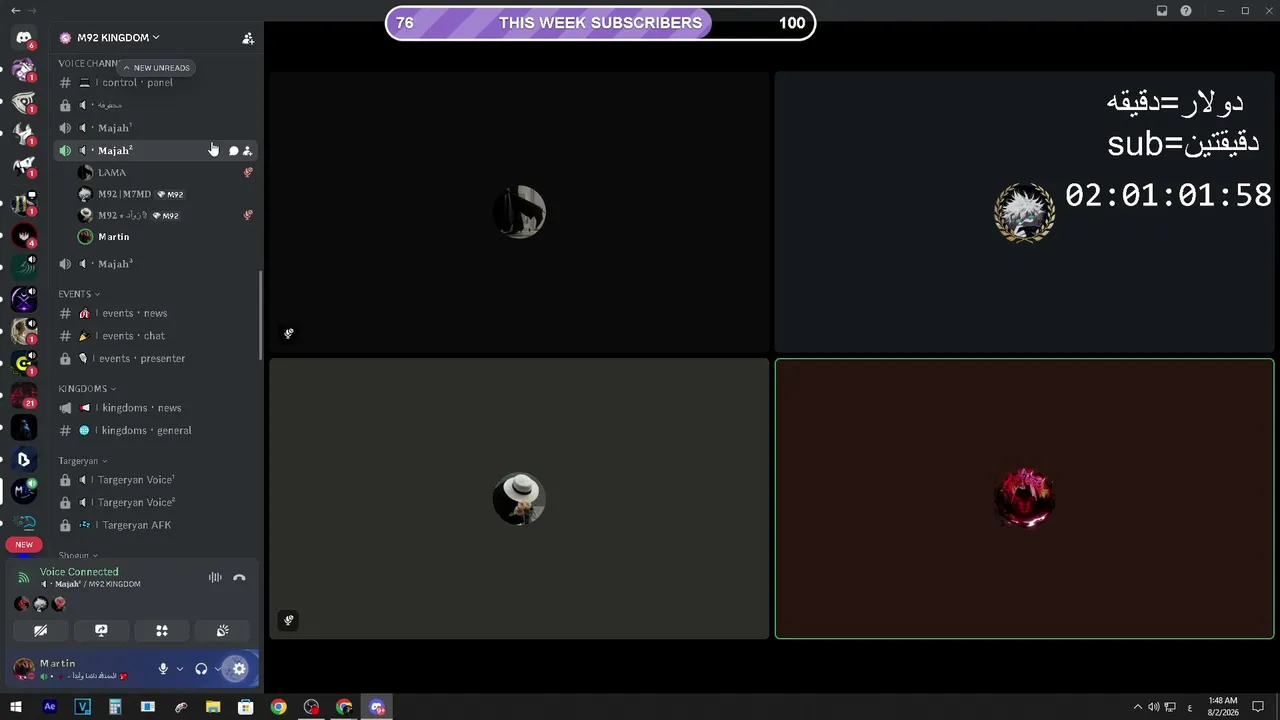Open user settings gear
Image resolution: width=1280 pixels, height=720 pixels.
[x=239, y=669]
